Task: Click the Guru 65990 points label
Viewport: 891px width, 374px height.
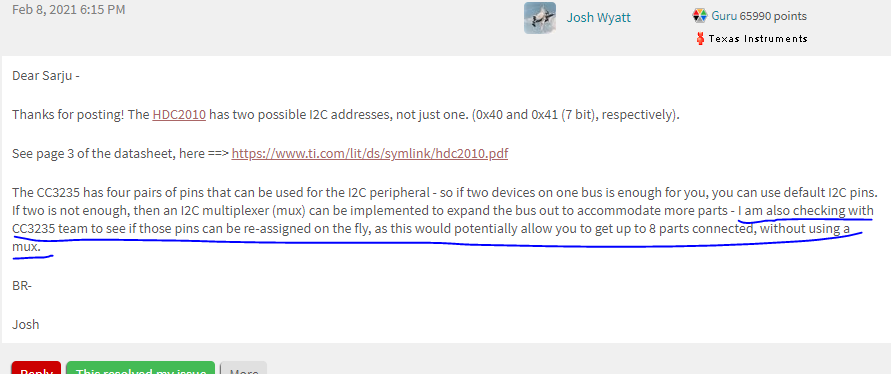Action: [759, 16]
